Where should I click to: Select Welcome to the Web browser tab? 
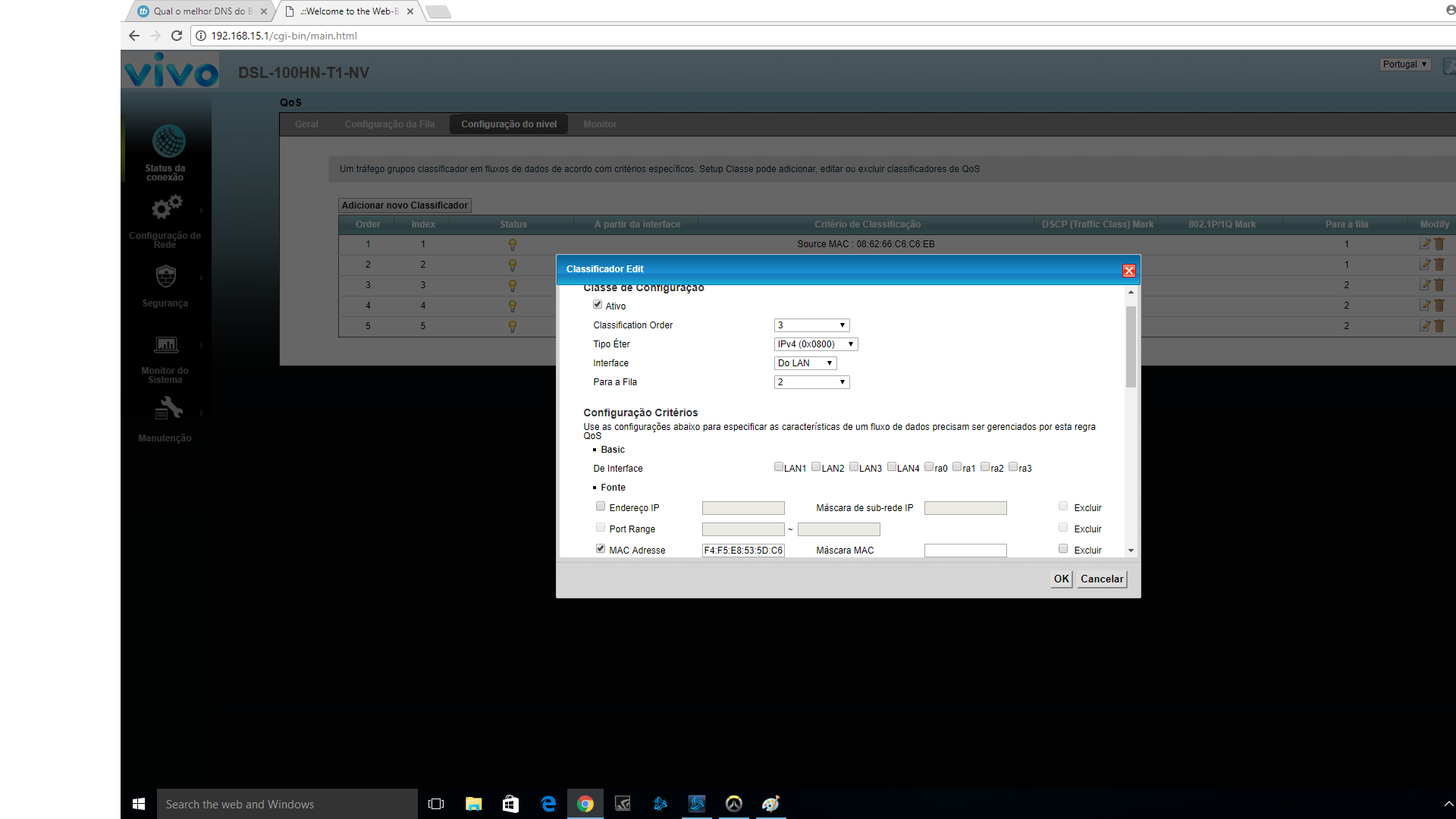349,11
